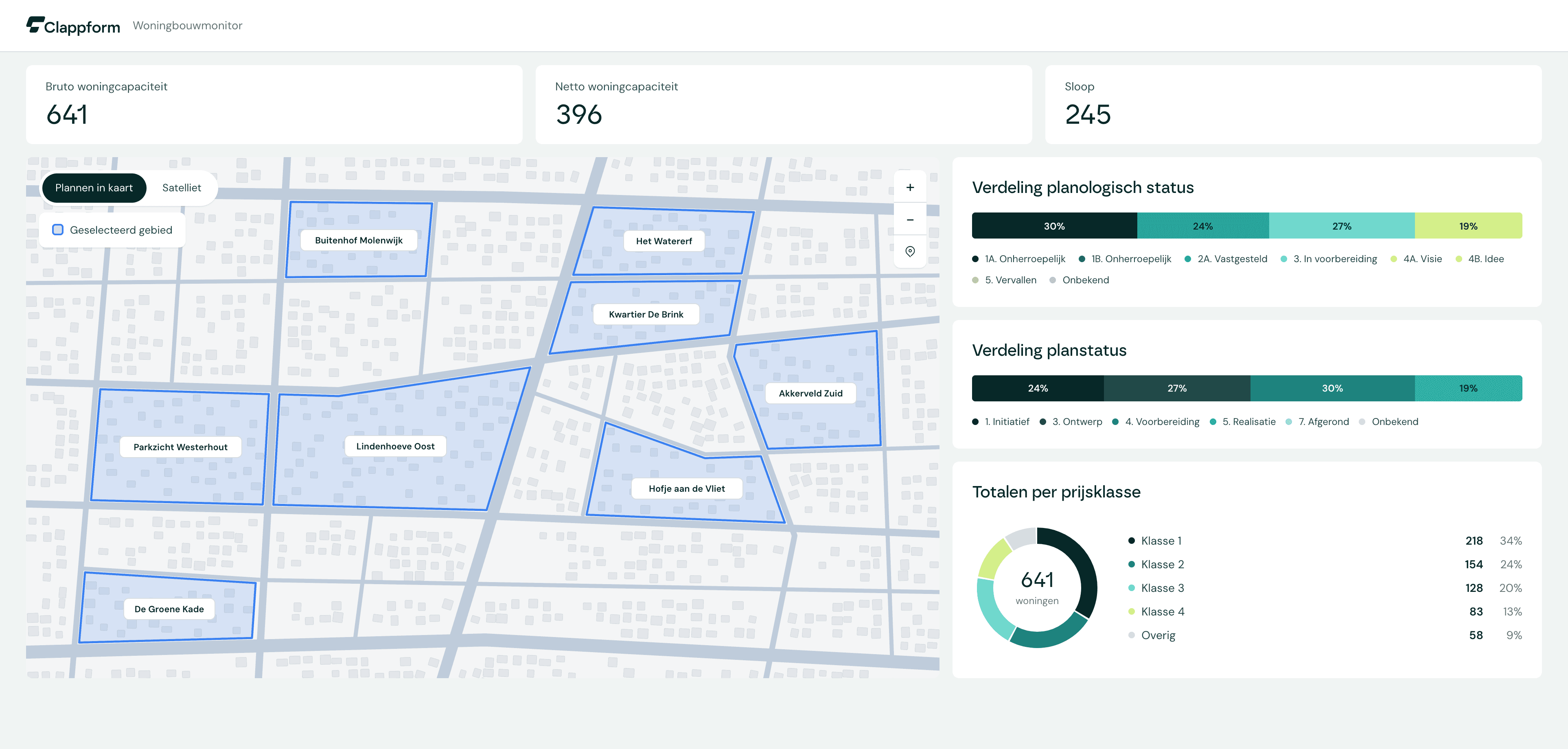Click the 27% planstatus bar segment

point(1176,388)
